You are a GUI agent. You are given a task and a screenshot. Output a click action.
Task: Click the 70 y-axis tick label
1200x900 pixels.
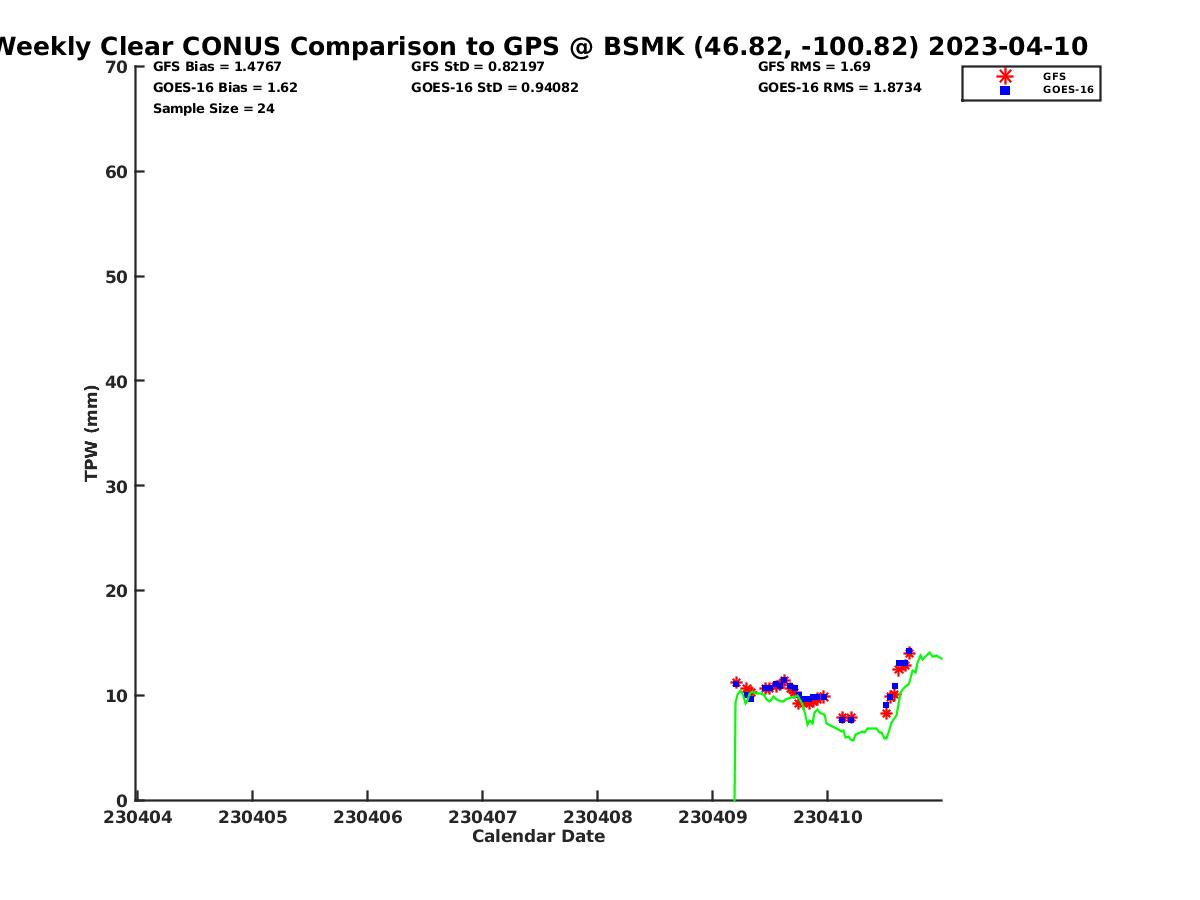pos(117,67)
